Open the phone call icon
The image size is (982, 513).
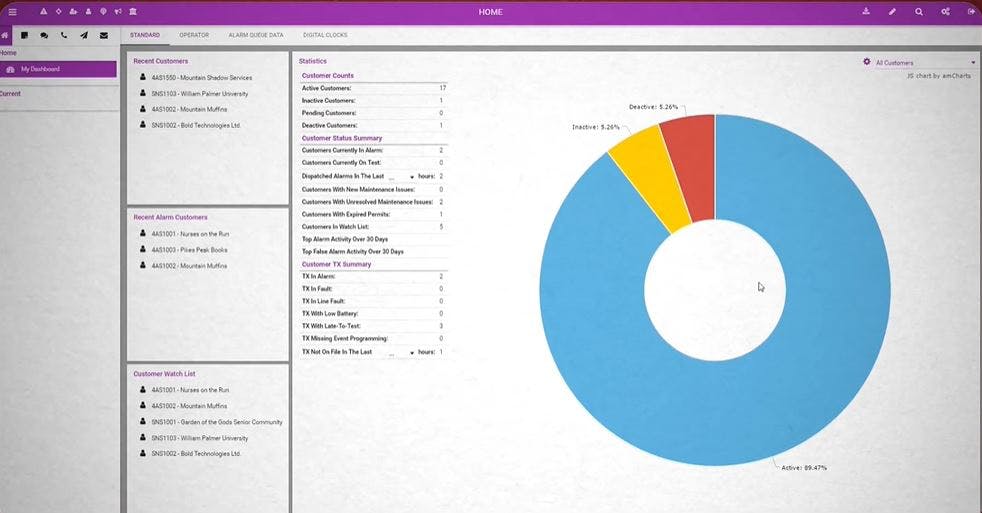tap(64, 35)
